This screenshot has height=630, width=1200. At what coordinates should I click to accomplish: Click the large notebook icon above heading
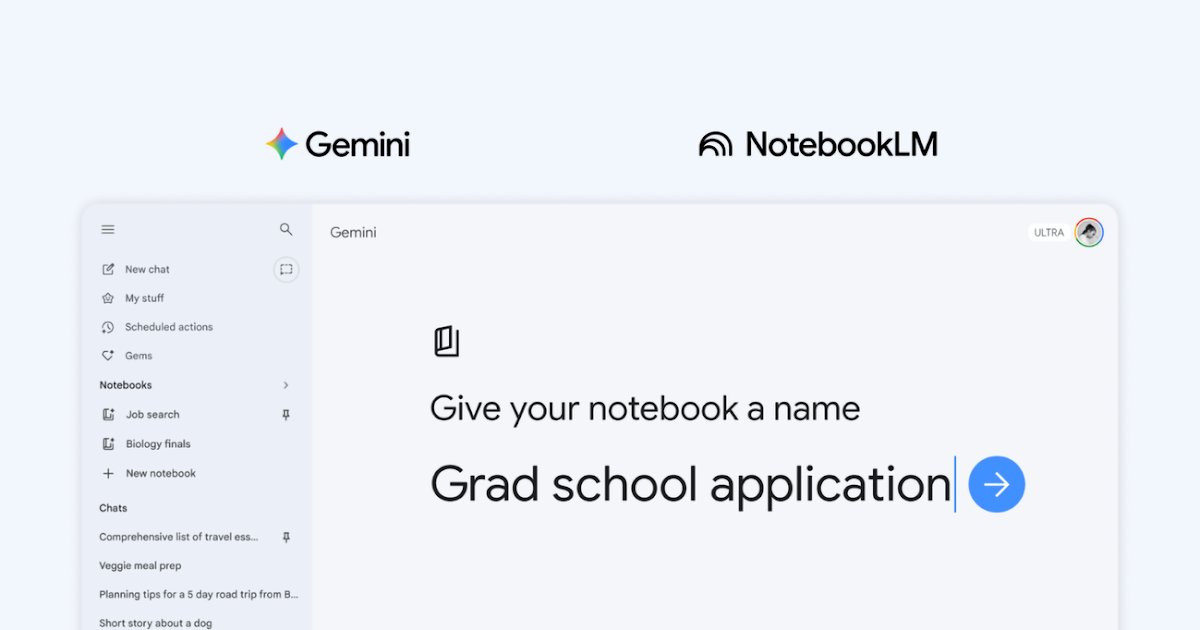pos(446,341)
